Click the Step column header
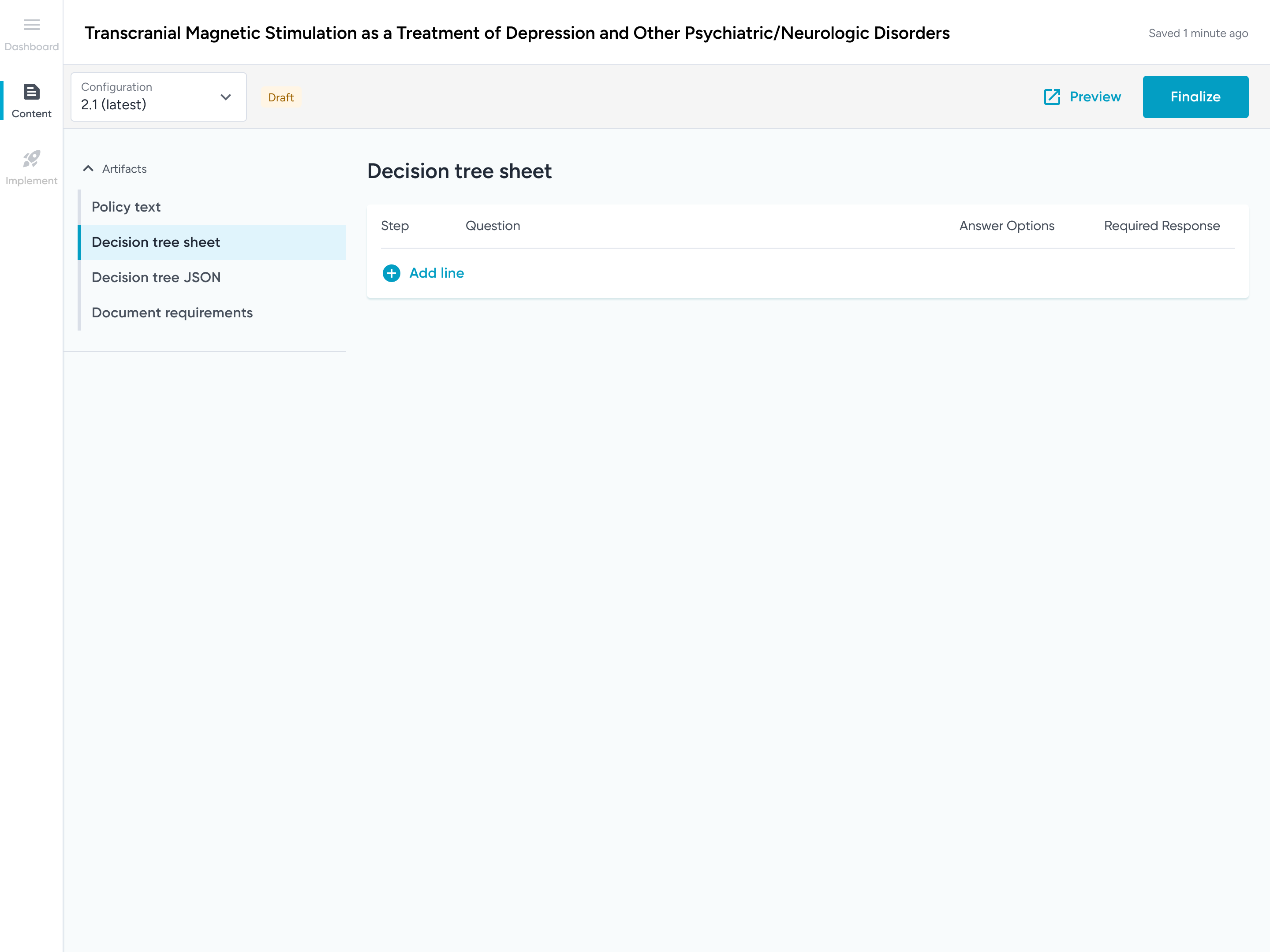 pos(395,226)
